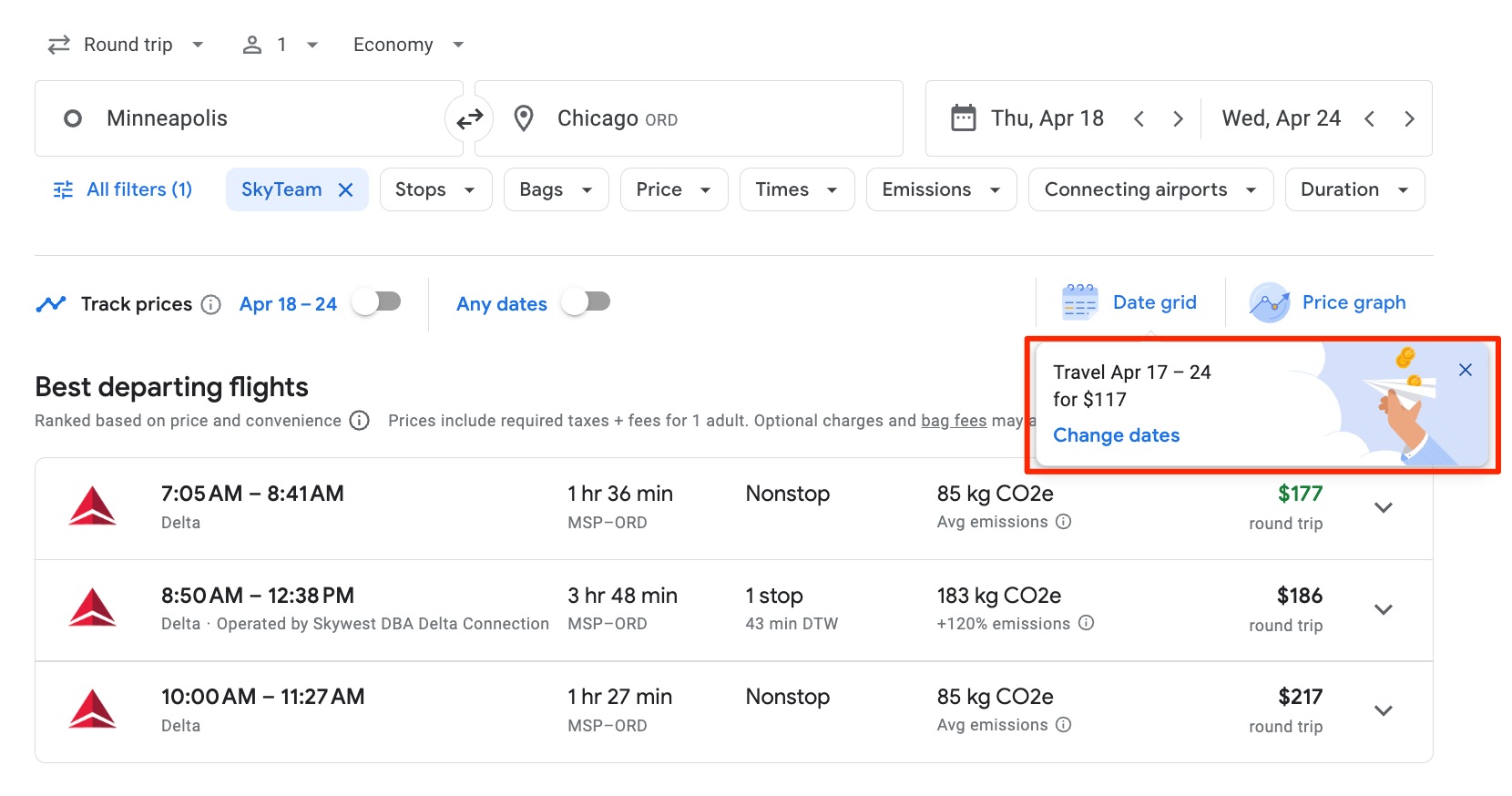The image size is (1512, 796).
Task: Go to next return date
Action: (1409, 119)
